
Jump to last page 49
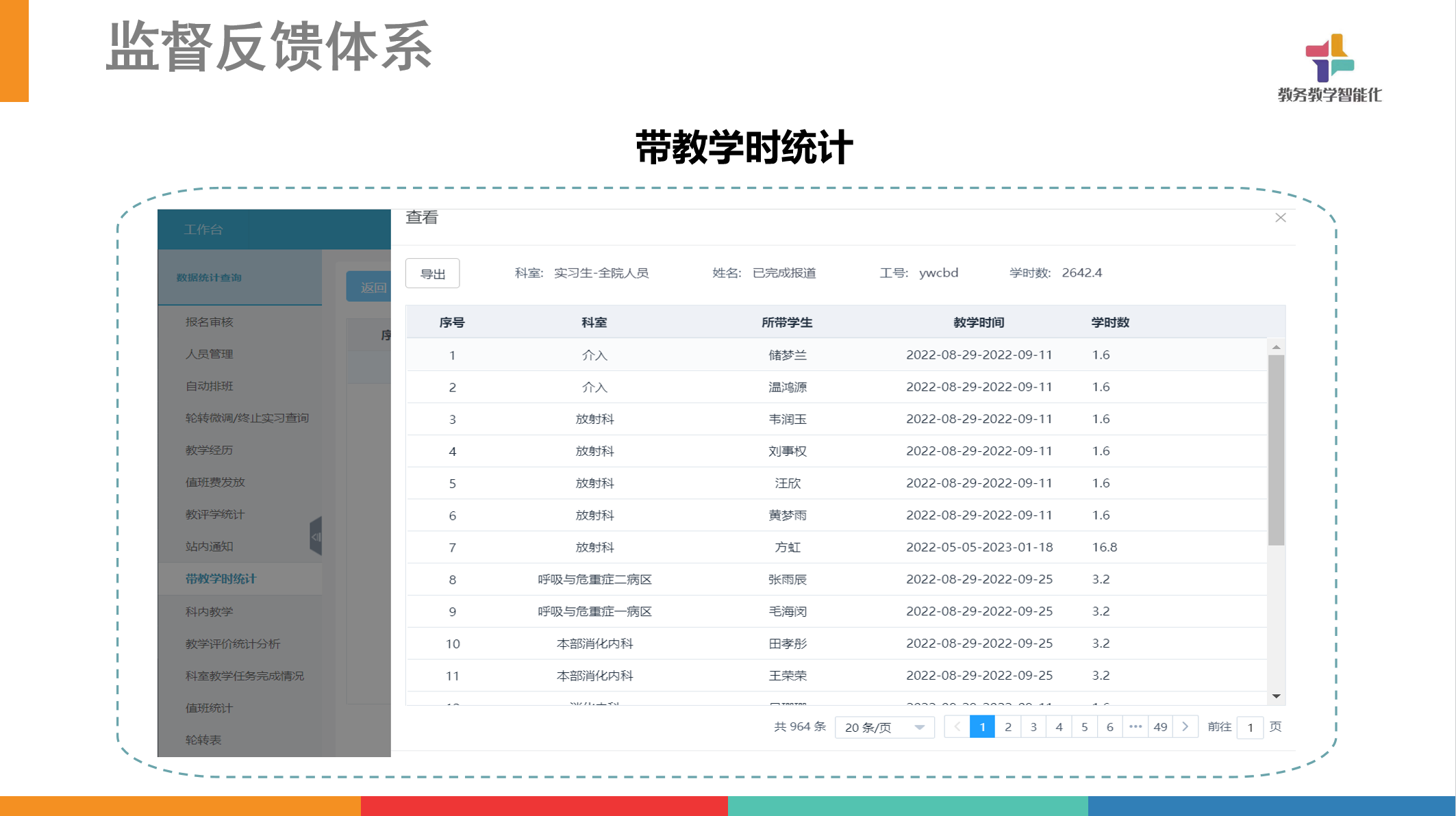[x=1159, y=726]
